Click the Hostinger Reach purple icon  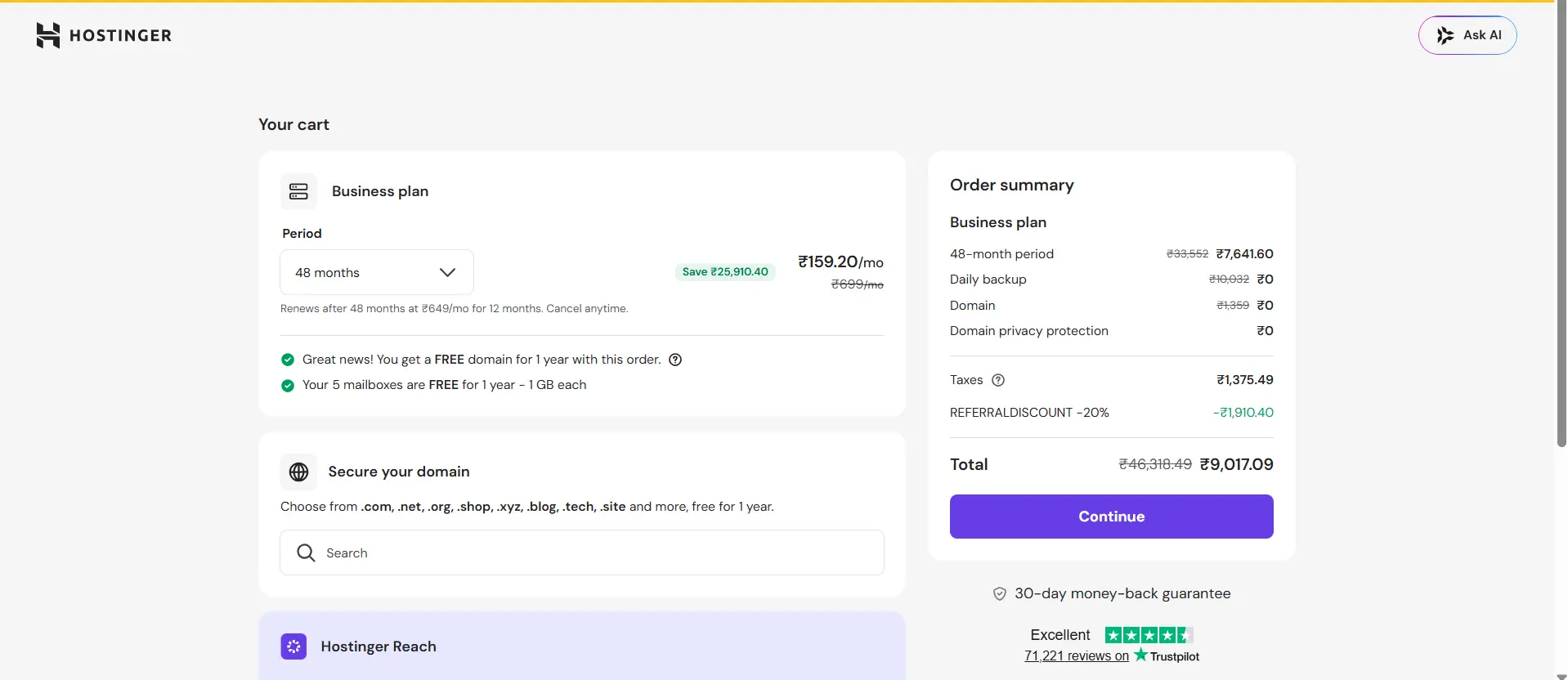293,646
